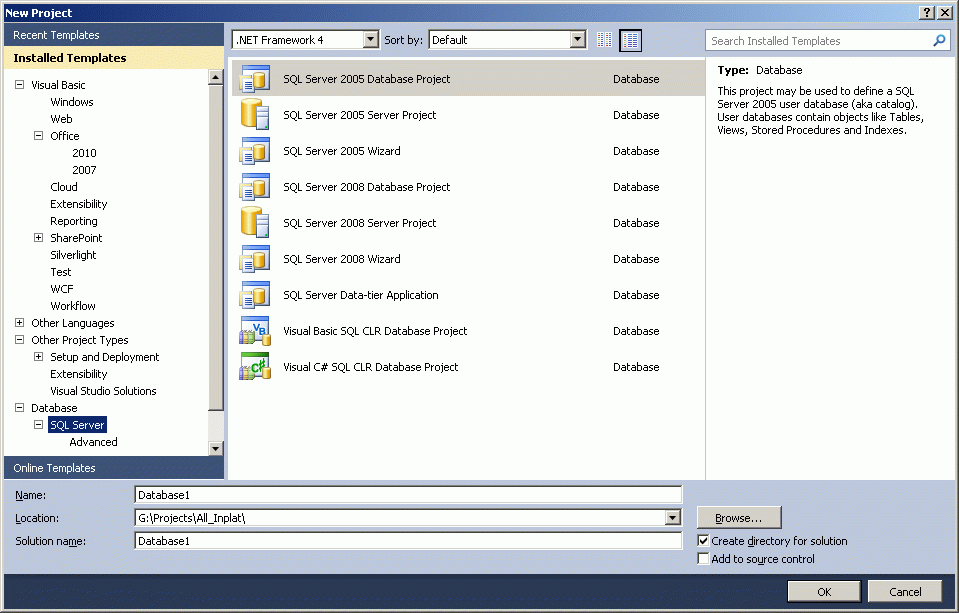Select Advanced under SQL Server
The image size is (959, 613).
pyautogui.click(x=93, y=442)
